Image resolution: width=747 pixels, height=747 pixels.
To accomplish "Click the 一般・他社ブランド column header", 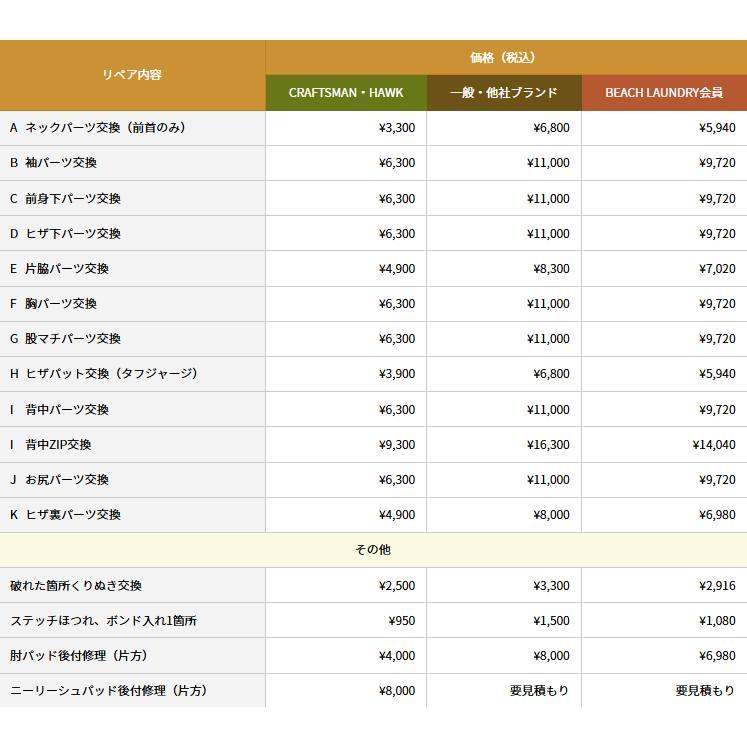I will (503, 93).
